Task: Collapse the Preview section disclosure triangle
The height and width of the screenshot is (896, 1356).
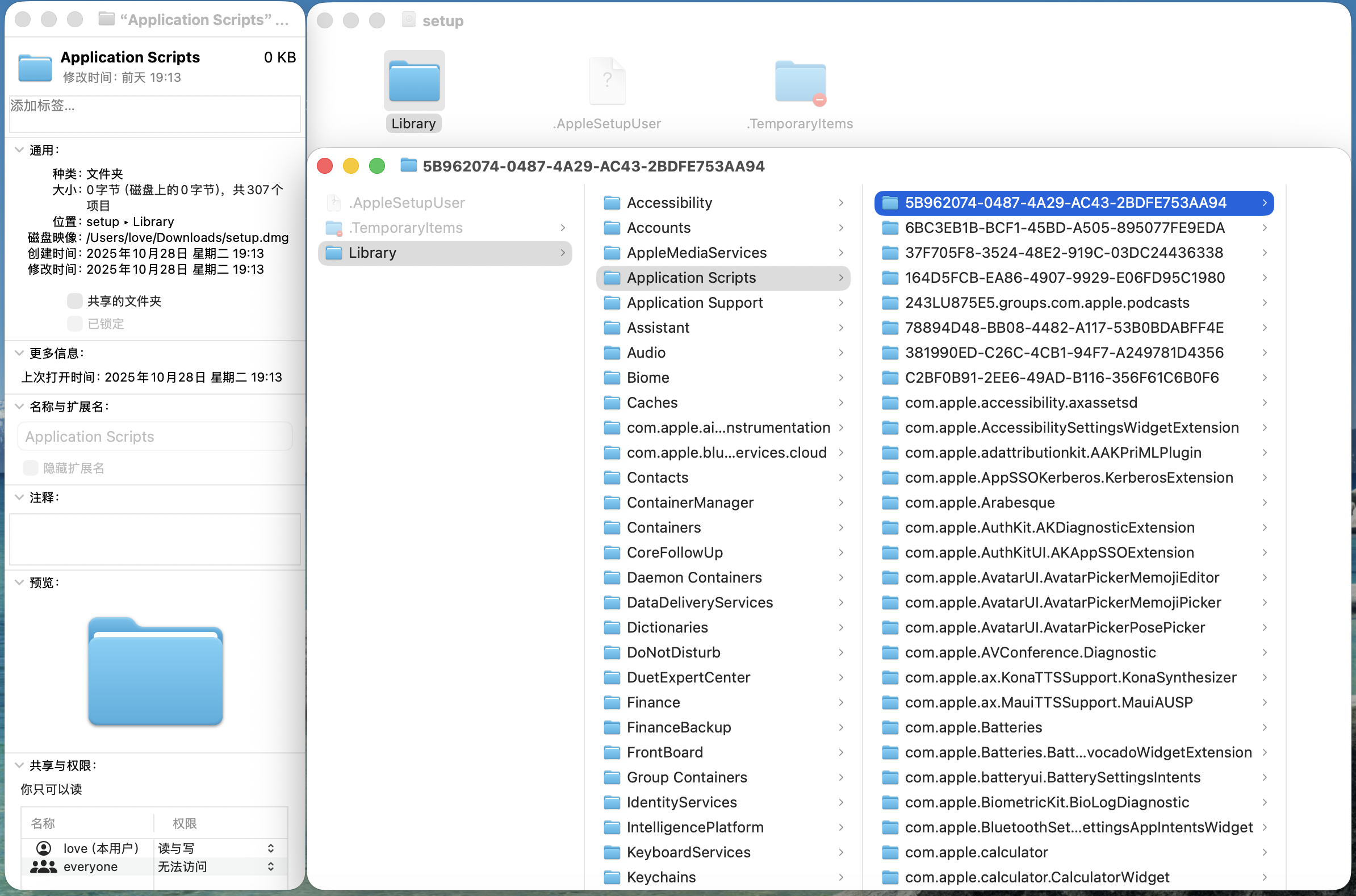Action: (x=19, y=582)
